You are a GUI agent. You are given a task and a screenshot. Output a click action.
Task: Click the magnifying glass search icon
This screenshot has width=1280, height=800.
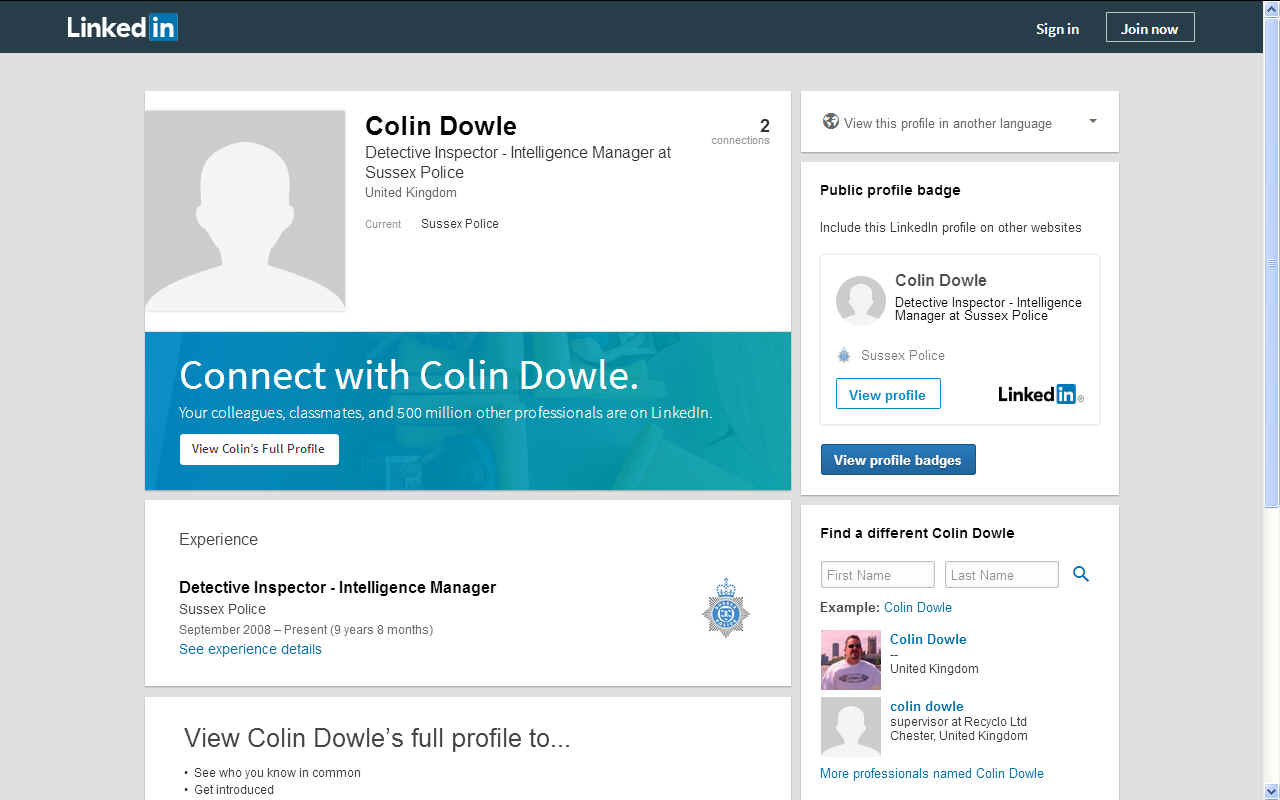[x=1081, y=574]
